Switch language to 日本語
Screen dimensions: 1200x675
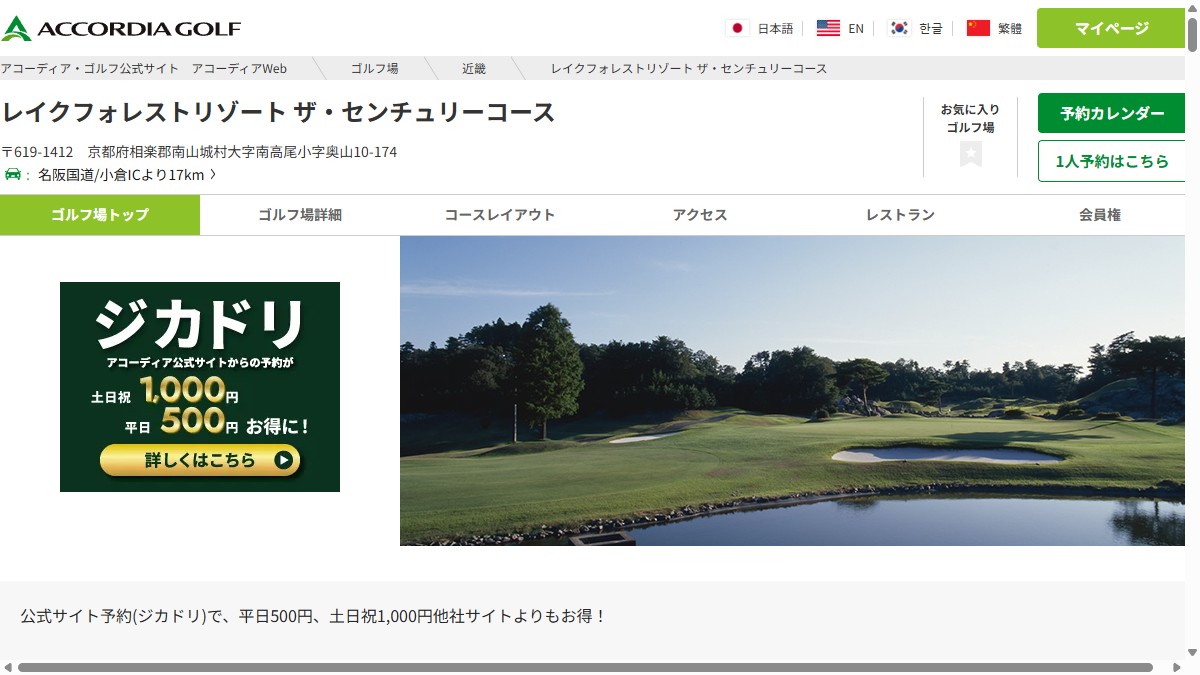[x=775, y=28]
